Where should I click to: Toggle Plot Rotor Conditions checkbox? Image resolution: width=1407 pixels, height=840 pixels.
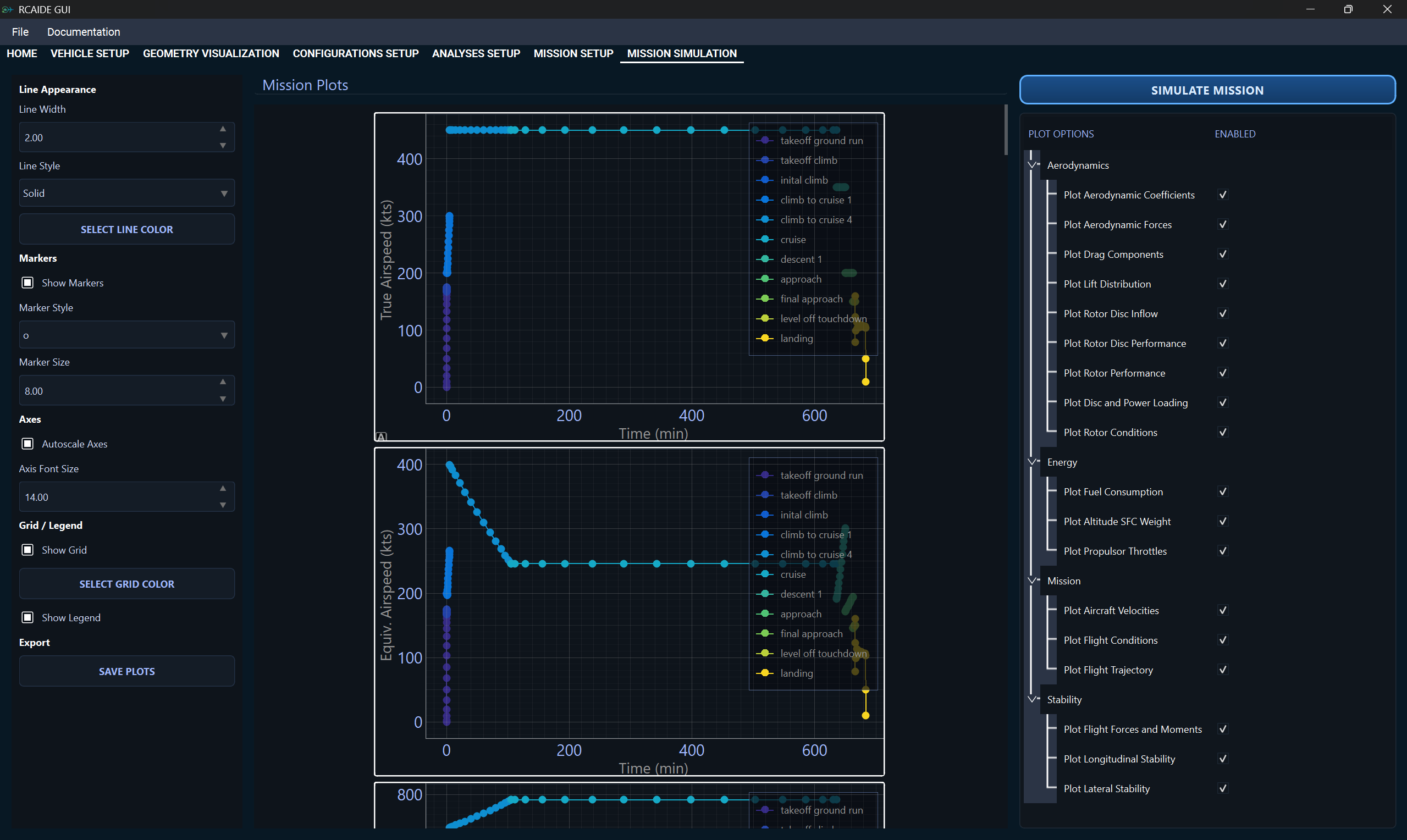coord(1222,433)
